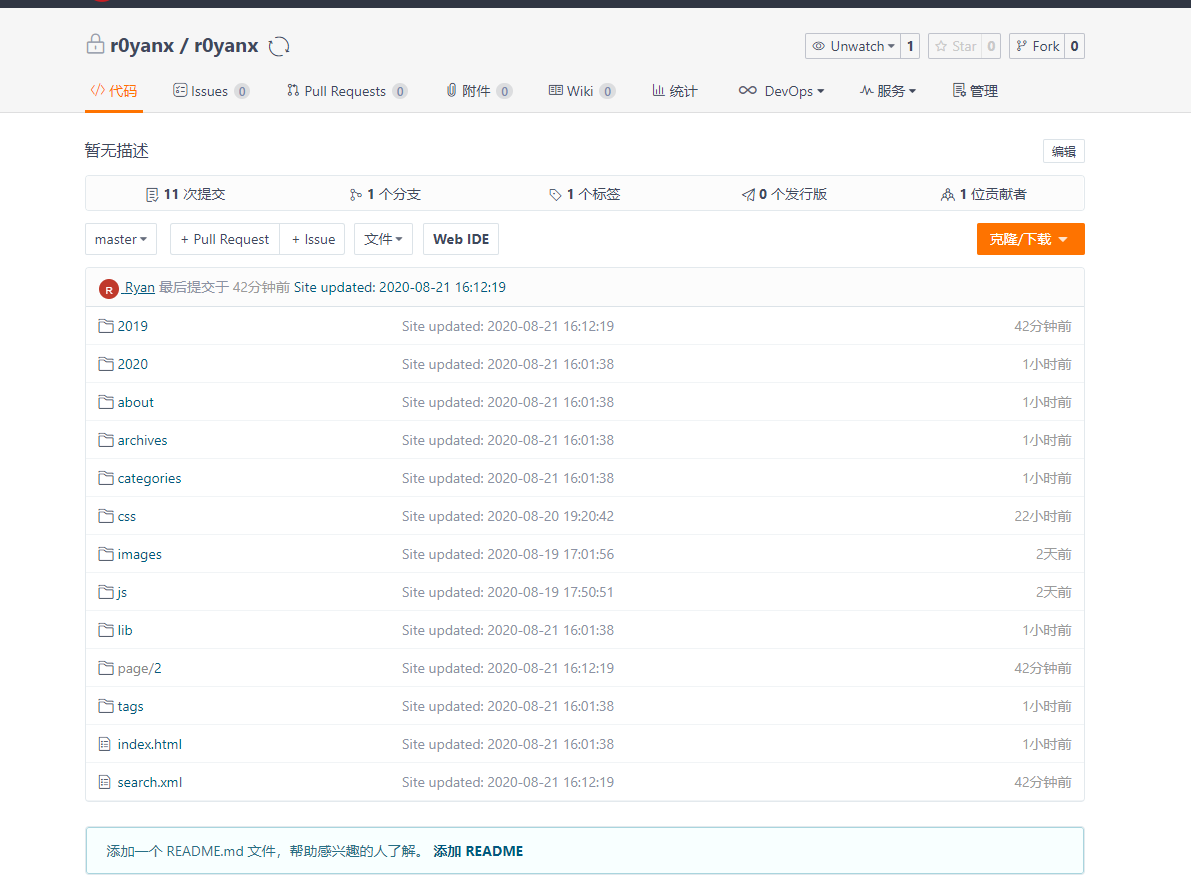View the 1 tag list
Screen dimensions: 1191x894
(585, 194)
